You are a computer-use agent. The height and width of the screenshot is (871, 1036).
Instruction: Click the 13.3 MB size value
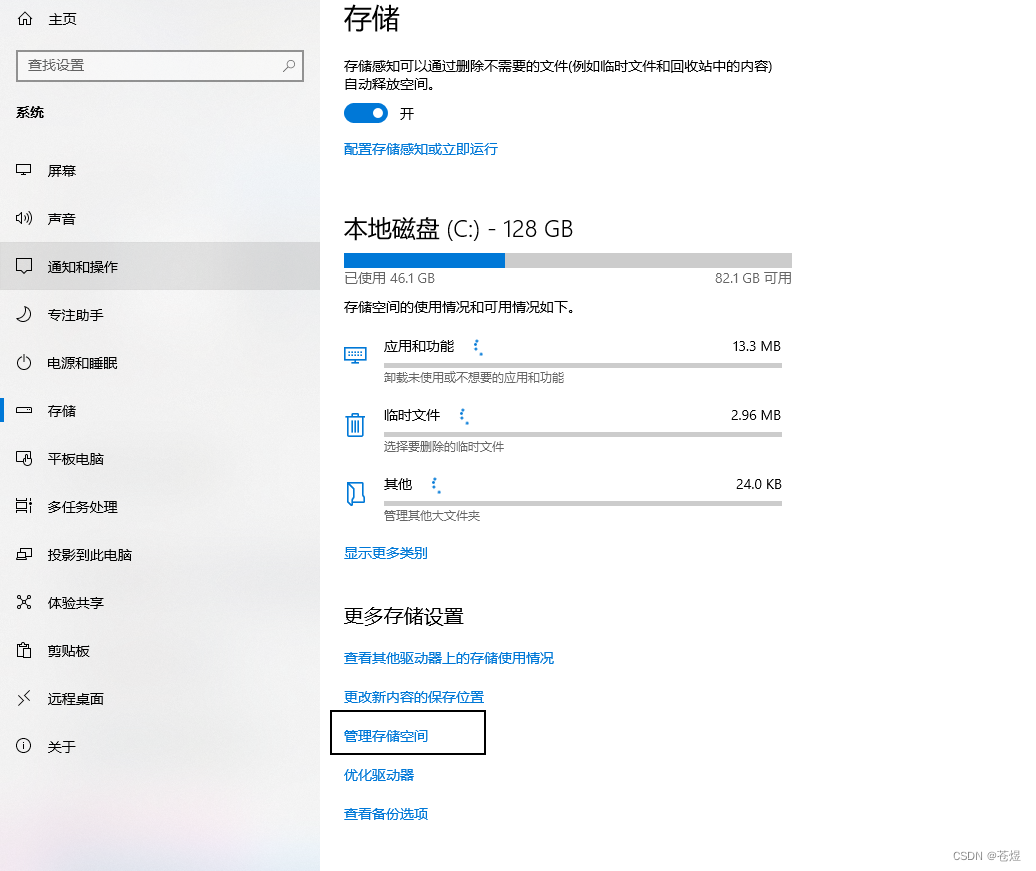pyautogui.click(x=757, y=346)
